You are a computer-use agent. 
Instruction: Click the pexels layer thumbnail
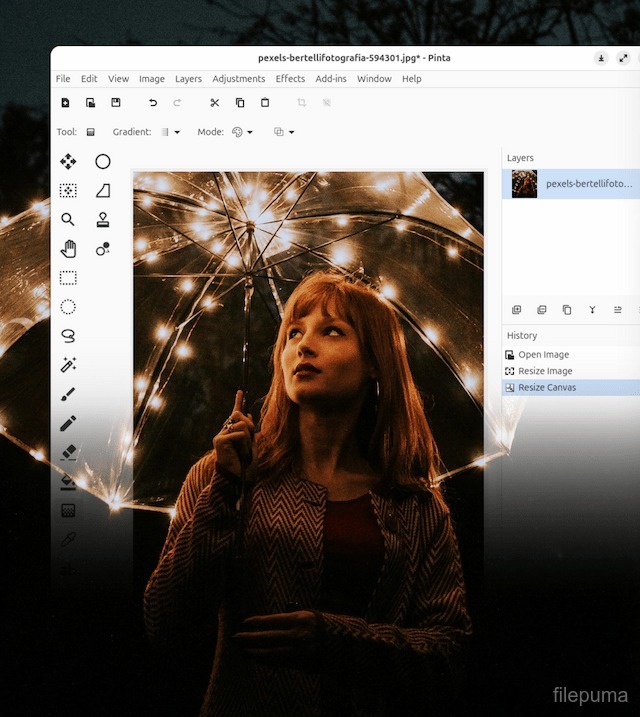point(524,184)
